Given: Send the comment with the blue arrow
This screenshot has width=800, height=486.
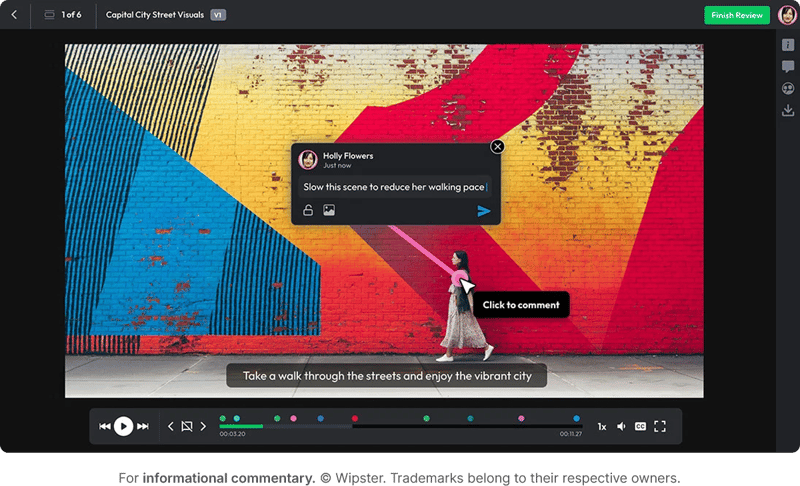Looking at the screenshot, I should point(484,211).
